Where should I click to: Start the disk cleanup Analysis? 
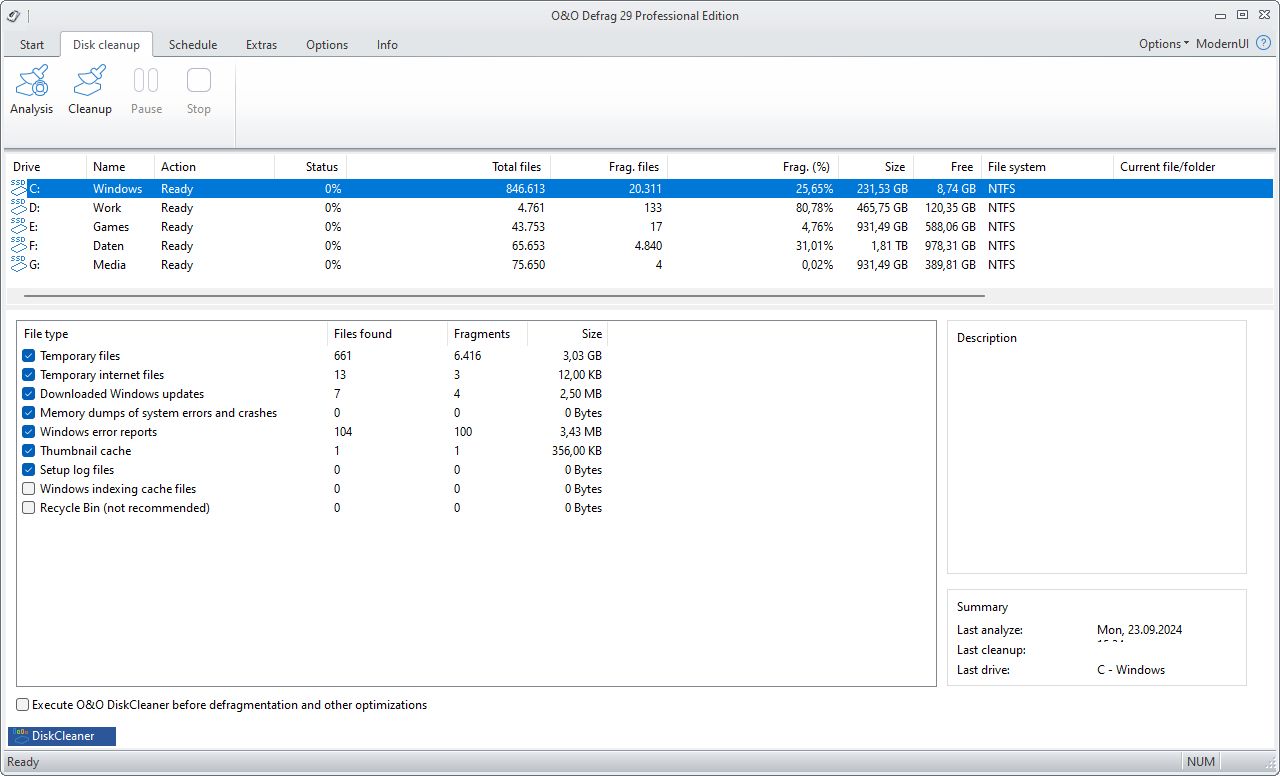32,91
